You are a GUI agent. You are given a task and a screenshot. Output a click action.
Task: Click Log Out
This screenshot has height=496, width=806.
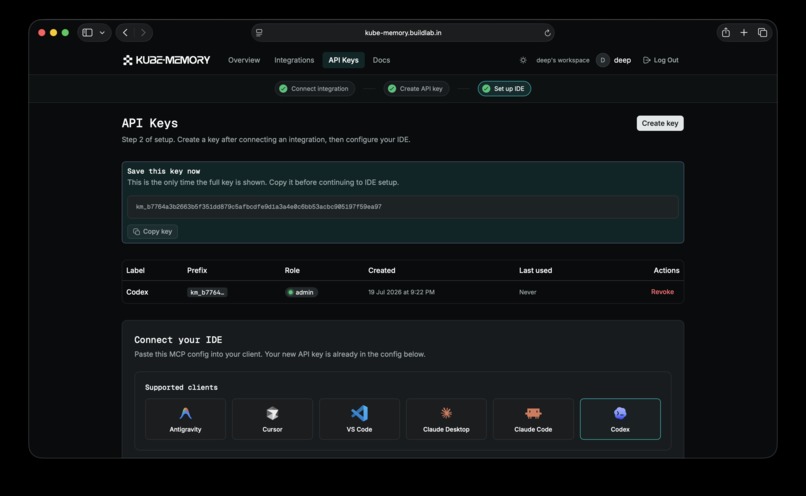point(661,60)
